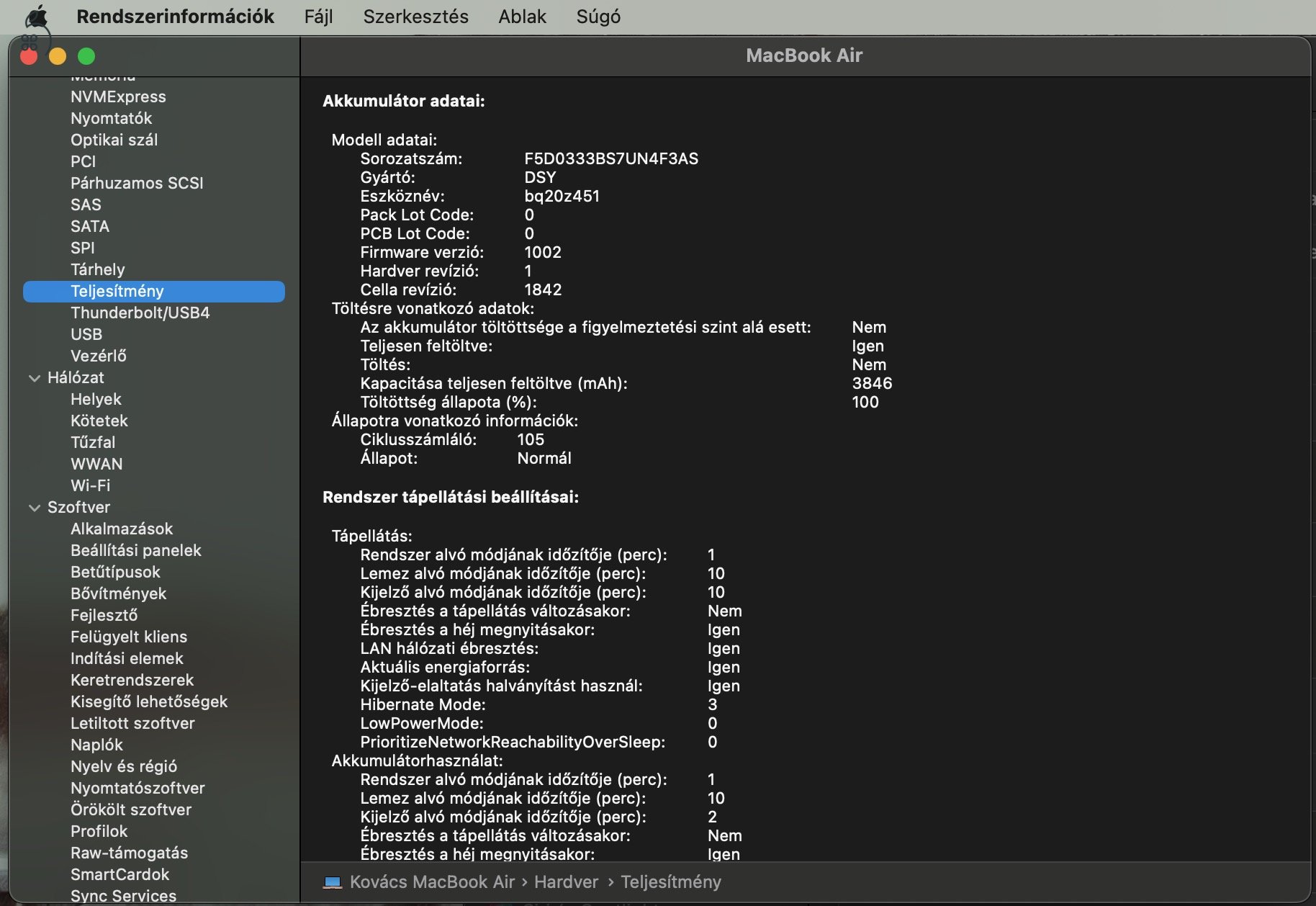The width and height of the screenshot is (1316, 906).
Task: Select Felügyelt kliens in the sidebar
Action: click(x=129, y=637)
